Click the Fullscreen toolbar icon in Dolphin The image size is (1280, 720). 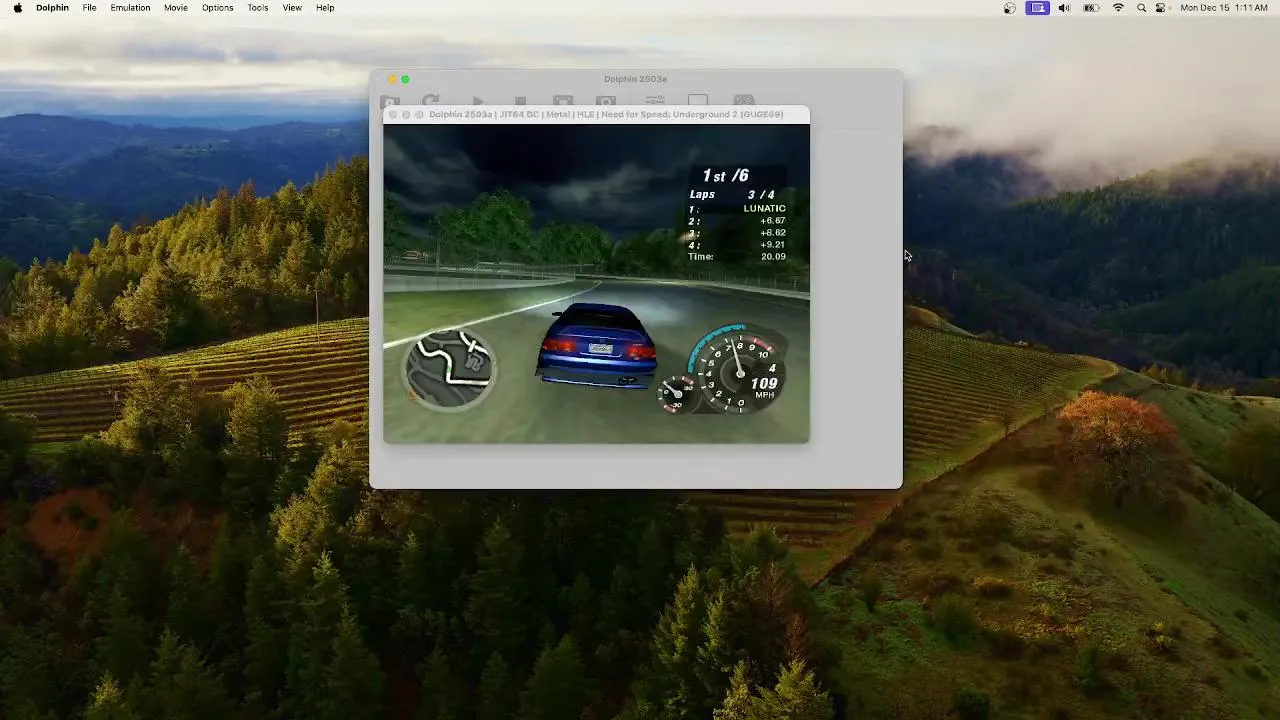(x=563, y=101)
